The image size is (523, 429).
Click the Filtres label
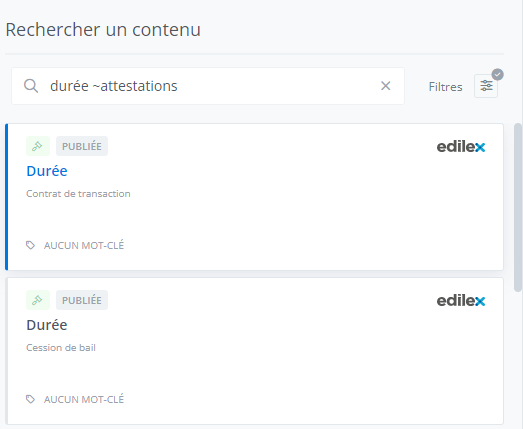445,87
